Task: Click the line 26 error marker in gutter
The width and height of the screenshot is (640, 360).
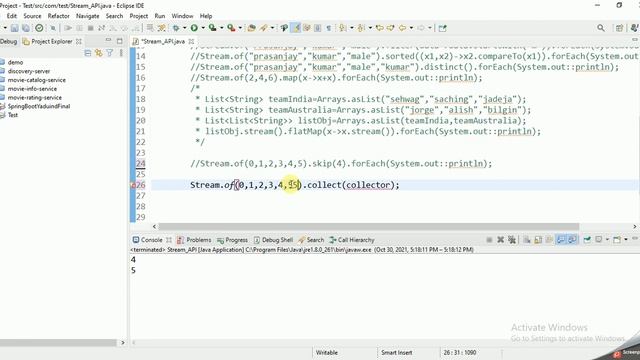Action: point(133,185)
